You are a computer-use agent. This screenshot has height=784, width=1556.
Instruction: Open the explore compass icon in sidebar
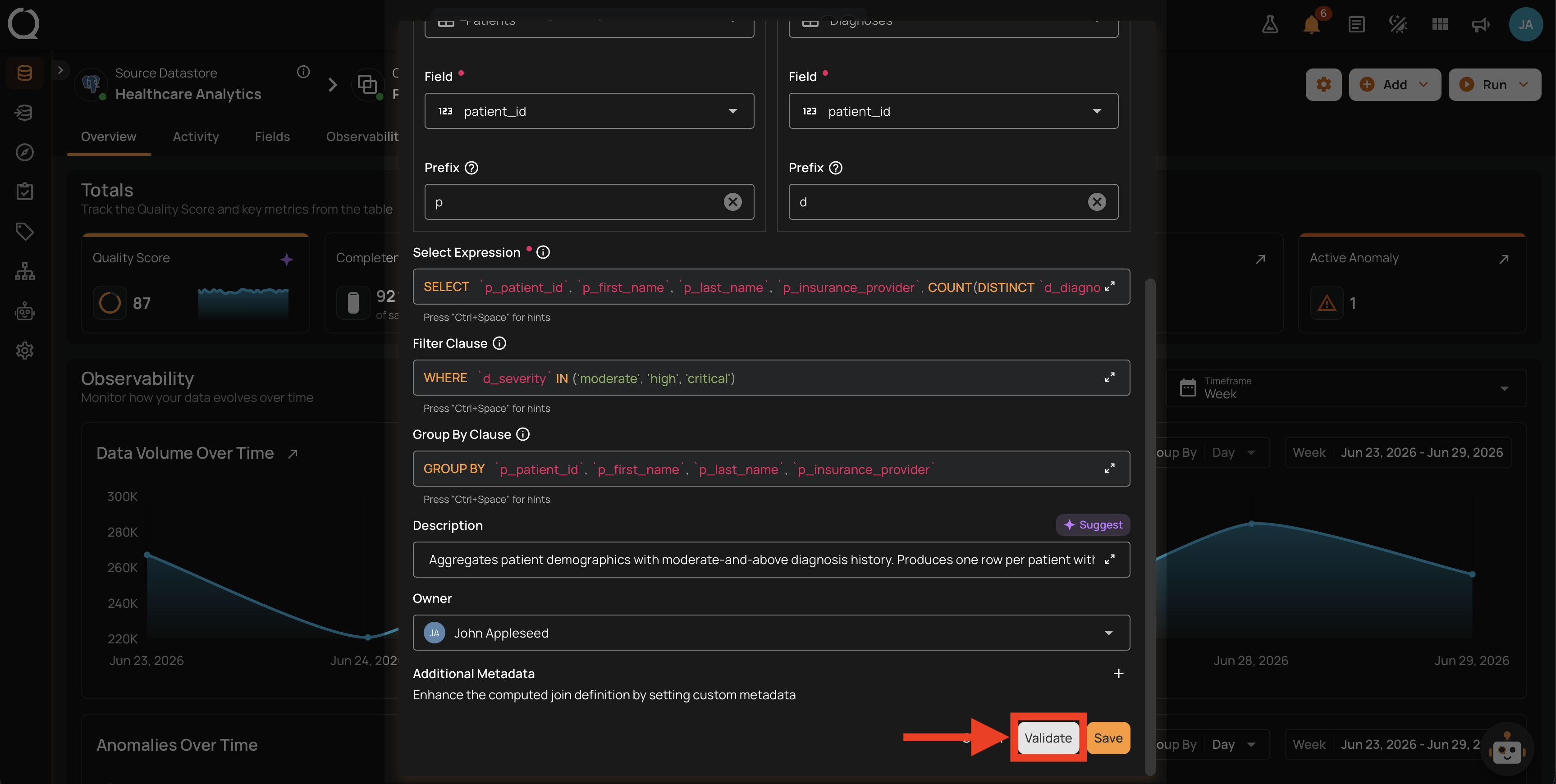[x=24, y=152]
